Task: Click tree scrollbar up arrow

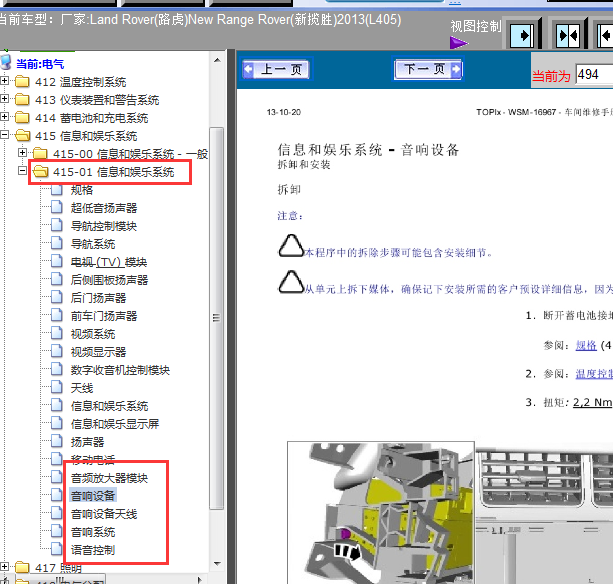Action: [217, 60]
